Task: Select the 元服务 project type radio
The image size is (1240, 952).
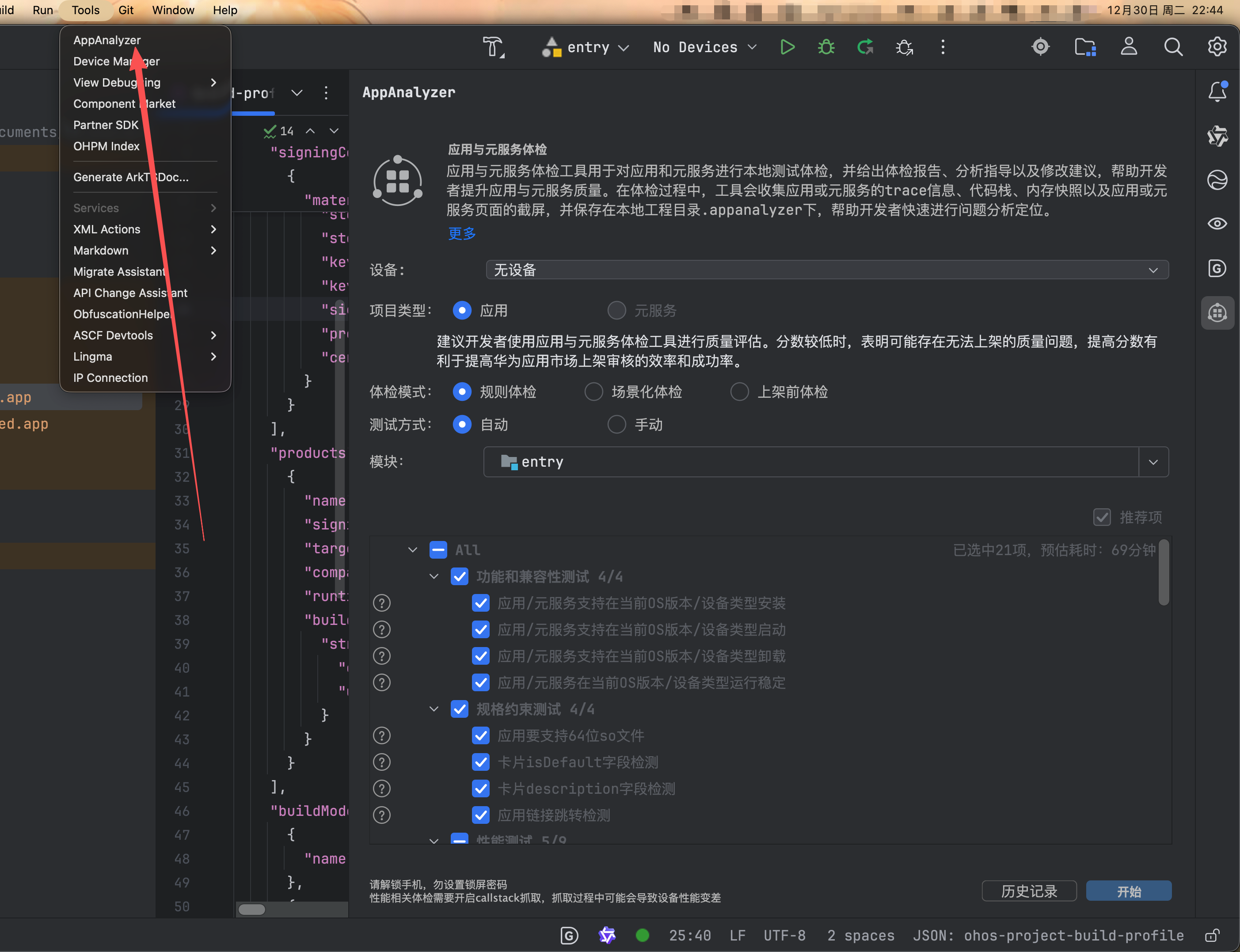Action: [x=616, y=311]
